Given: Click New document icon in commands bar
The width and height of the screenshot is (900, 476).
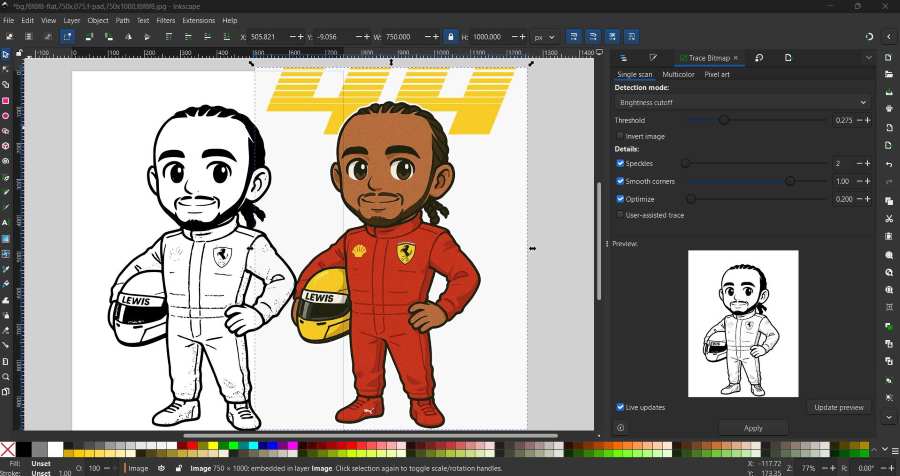Looking at the screenshot, I should tap(889, 58).
